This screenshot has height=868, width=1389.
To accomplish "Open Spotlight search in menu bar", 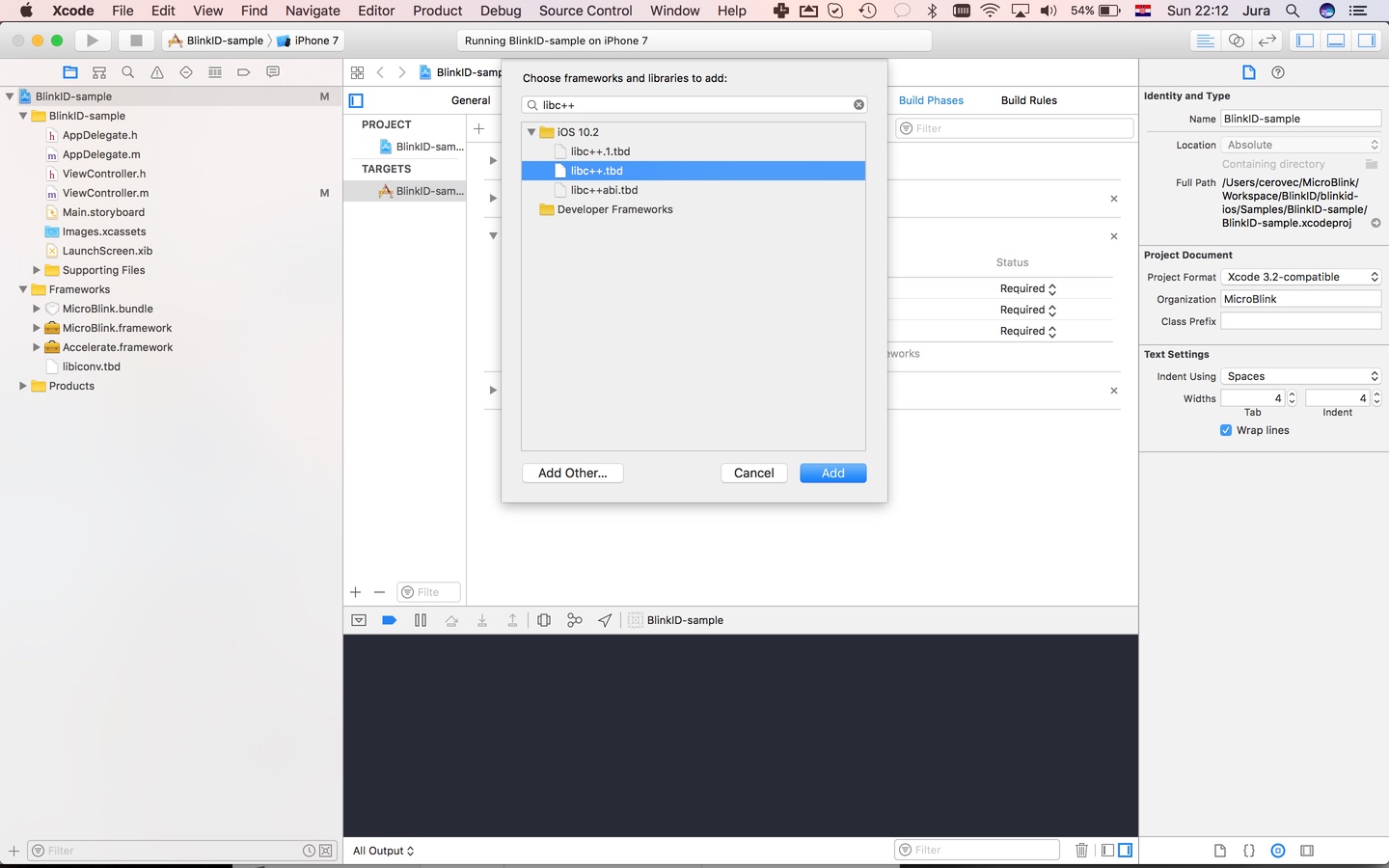I will click(x=1293, y=11).
